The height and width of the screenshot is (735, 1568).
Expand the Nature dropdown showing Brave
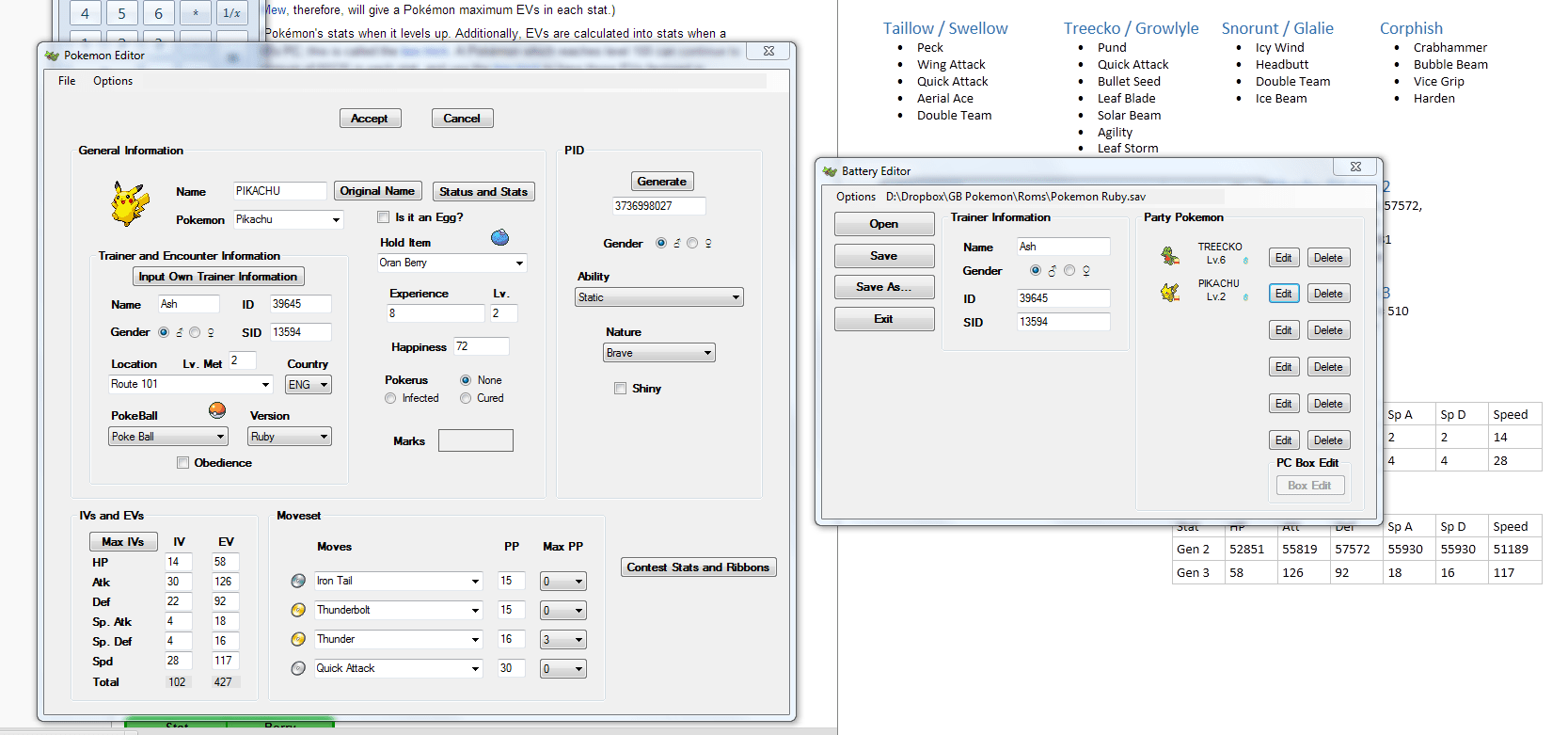(x=659, y=353)
